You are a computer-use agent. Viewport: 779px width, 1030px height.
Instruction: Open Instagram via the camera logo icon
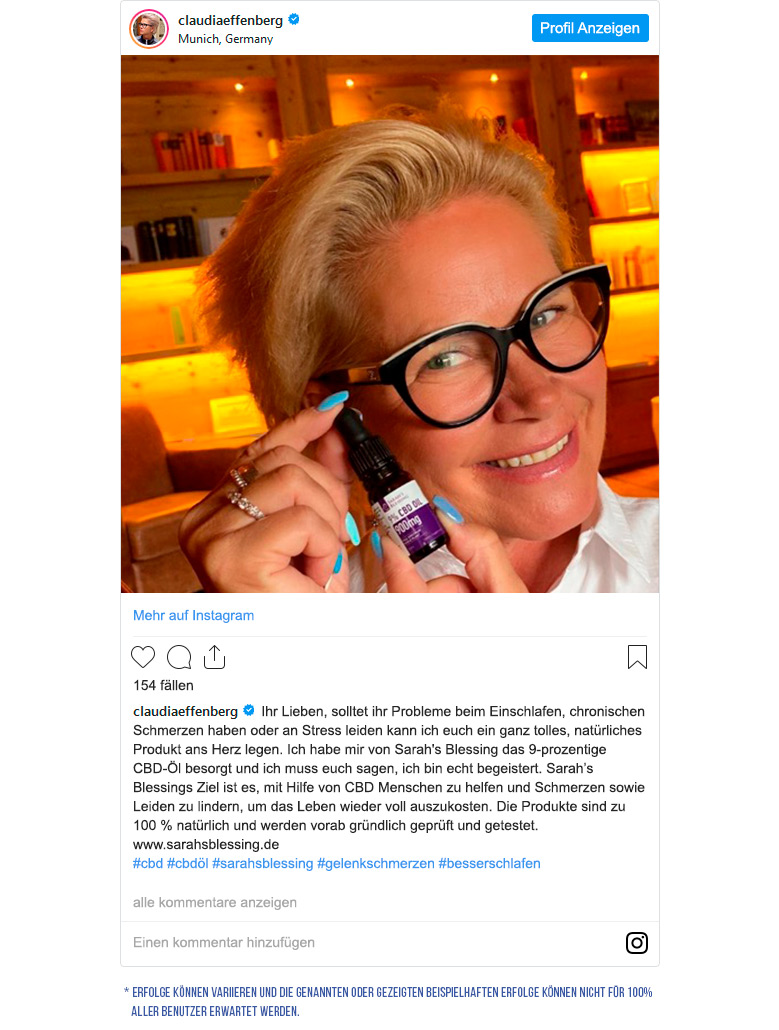(636, 943)
